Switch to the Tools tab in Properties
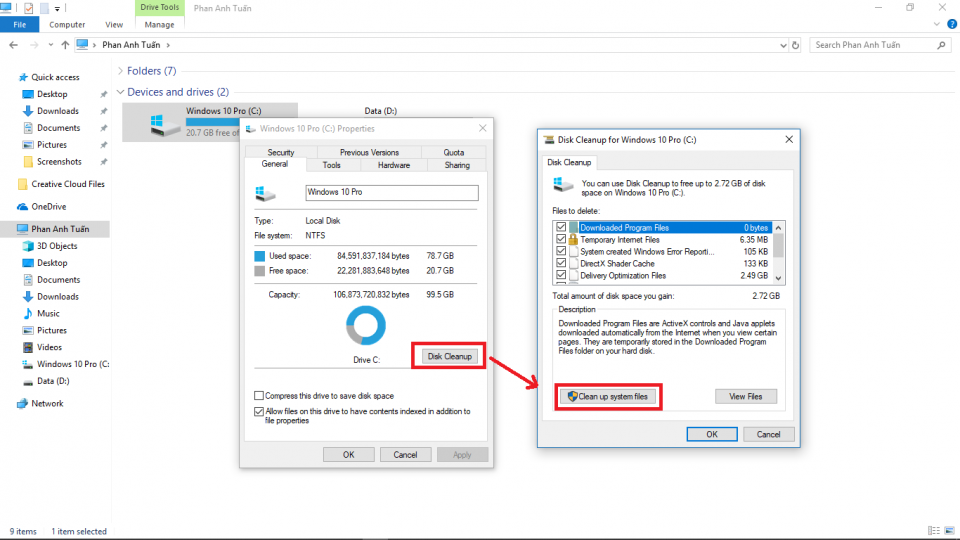This screenshot has height=540, width=960. tap(331, 165)
